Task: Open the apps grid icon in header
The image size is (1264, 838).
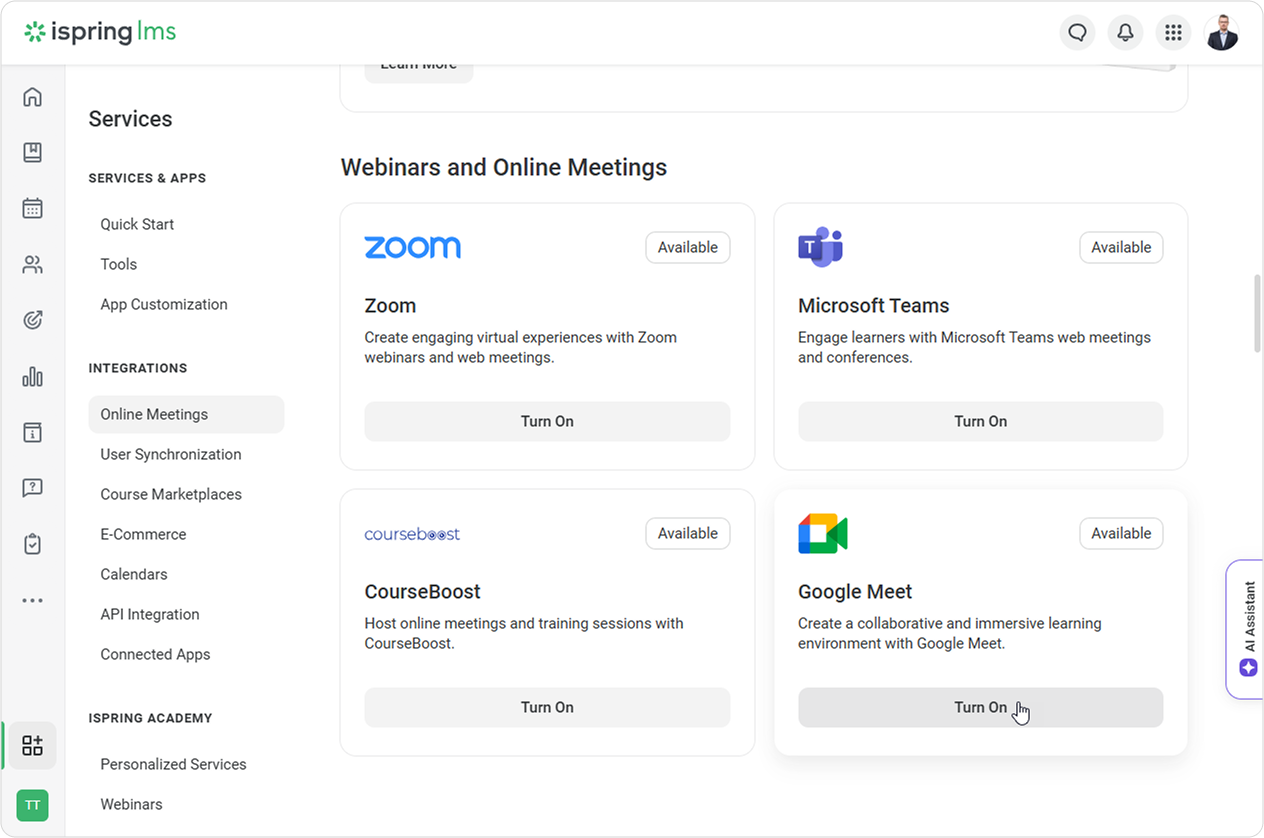Action: click(1173, 33)
